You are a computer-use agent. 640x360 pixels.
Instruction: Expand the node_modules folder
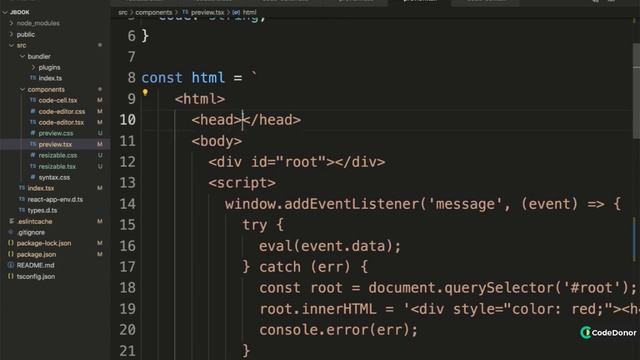coord(11,23)
